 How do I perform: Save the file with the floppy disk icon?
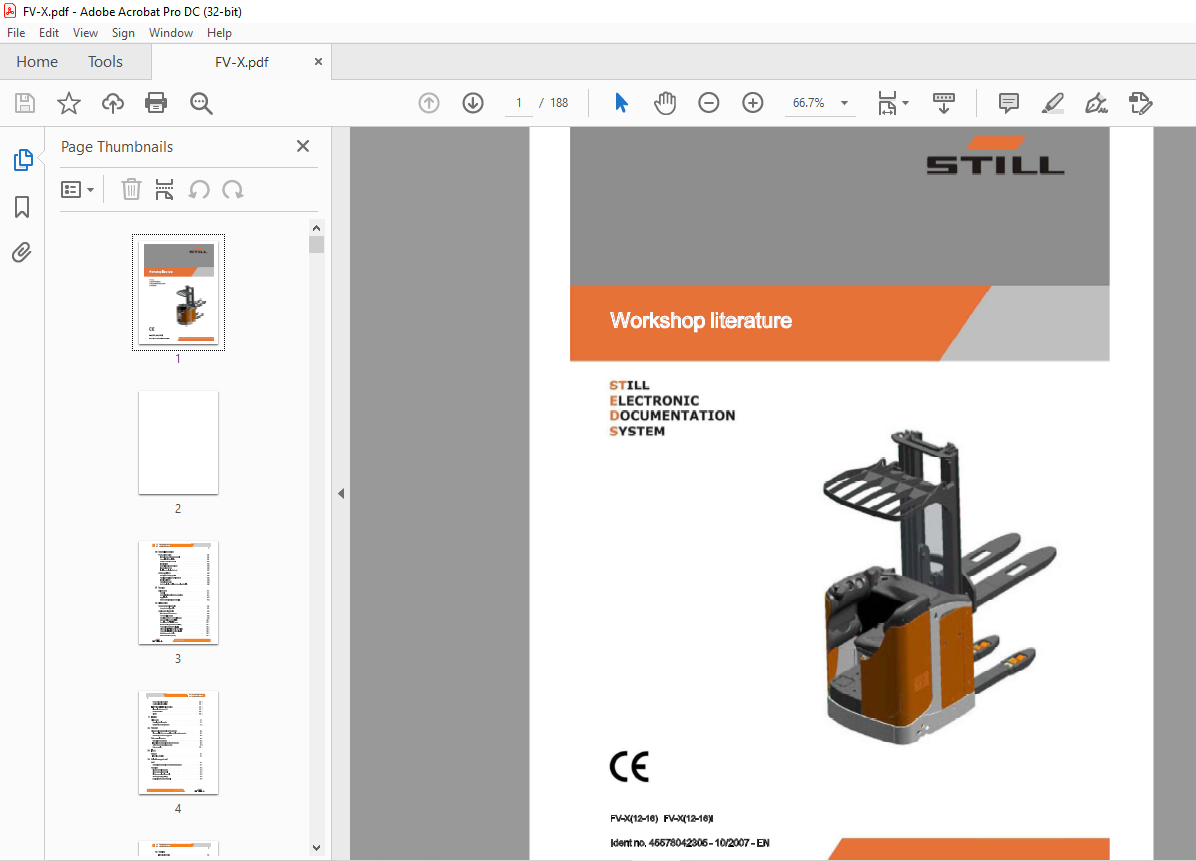pos(25,103)
